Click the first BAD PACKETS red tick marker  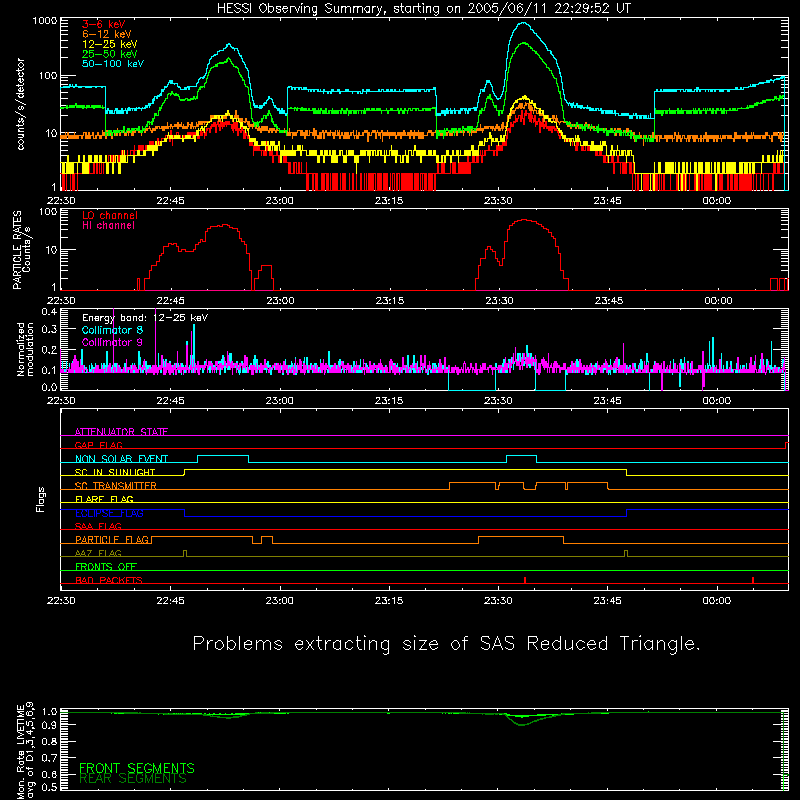[525, 580]
